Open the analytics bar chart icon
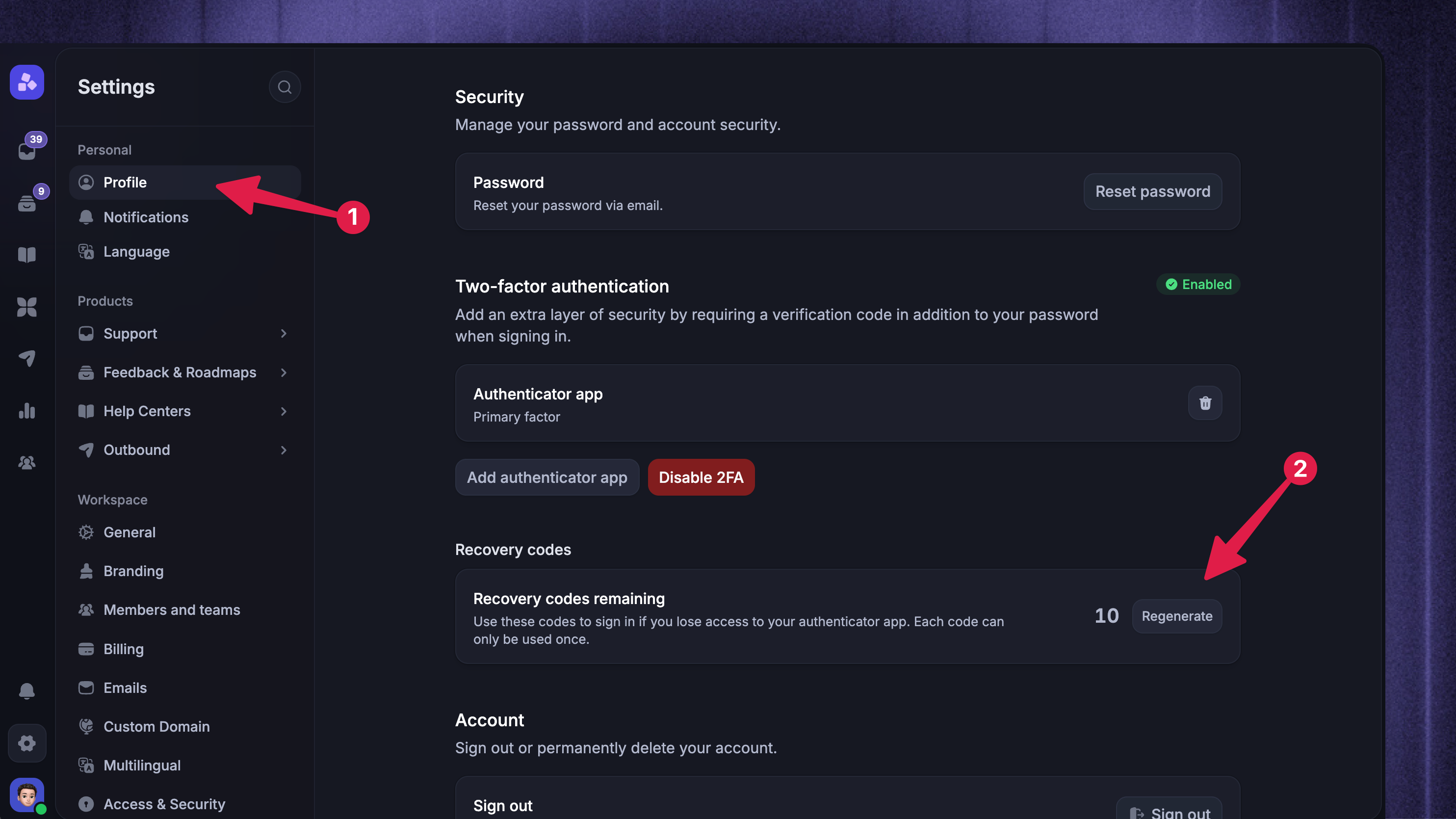This screenshot has width=1456, height=819. (27, 411)
